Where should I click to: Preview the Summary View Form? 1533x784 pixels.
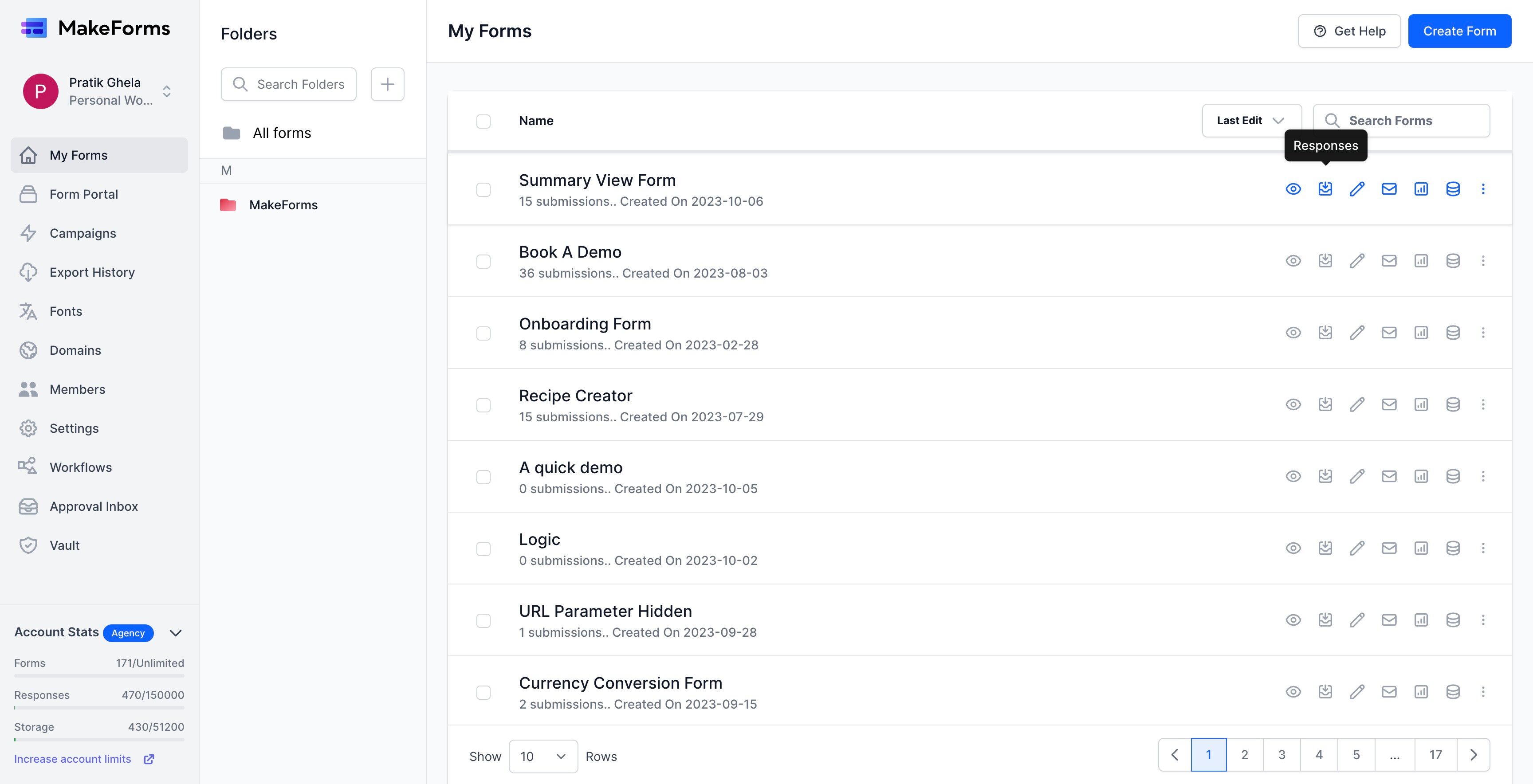(1293, 189)
